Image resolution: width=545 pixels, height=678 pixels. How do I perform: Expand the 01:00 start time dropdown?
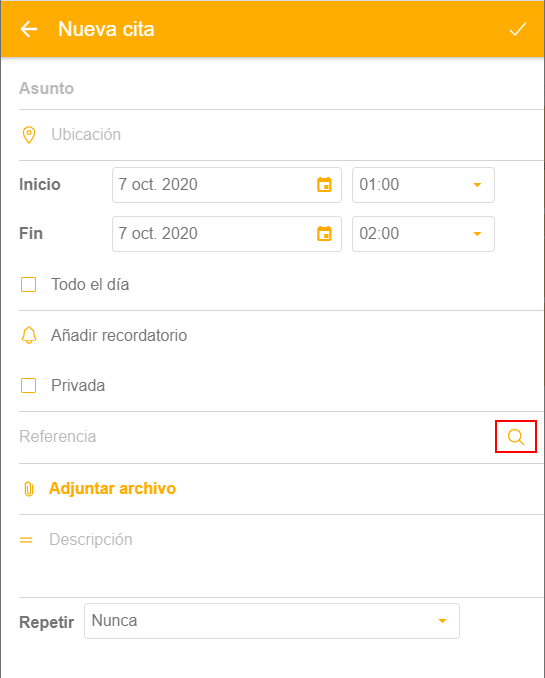click(423, 185)
